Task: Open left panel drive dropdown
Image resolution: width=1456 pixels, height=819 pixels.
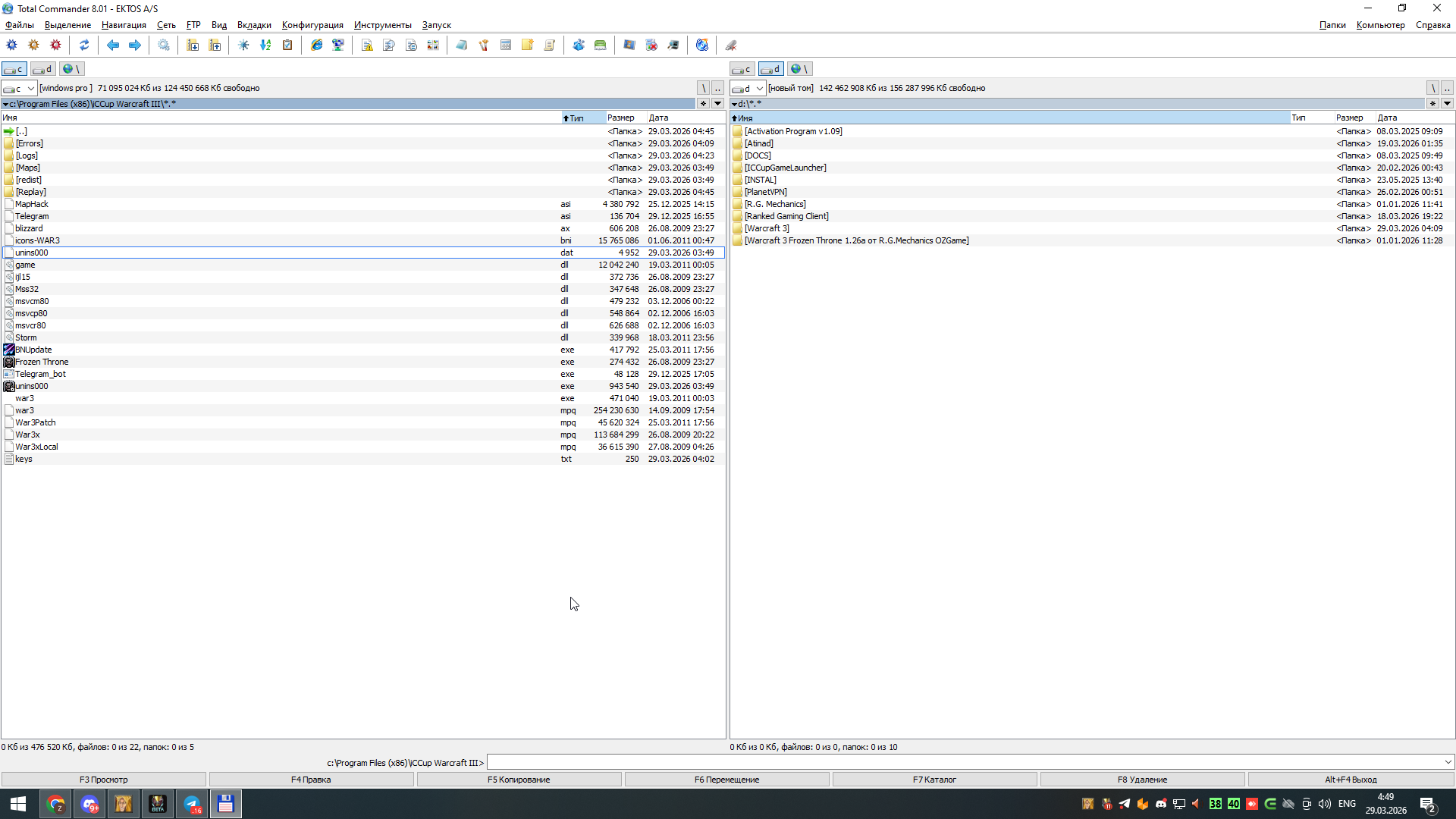Action: 31,89
